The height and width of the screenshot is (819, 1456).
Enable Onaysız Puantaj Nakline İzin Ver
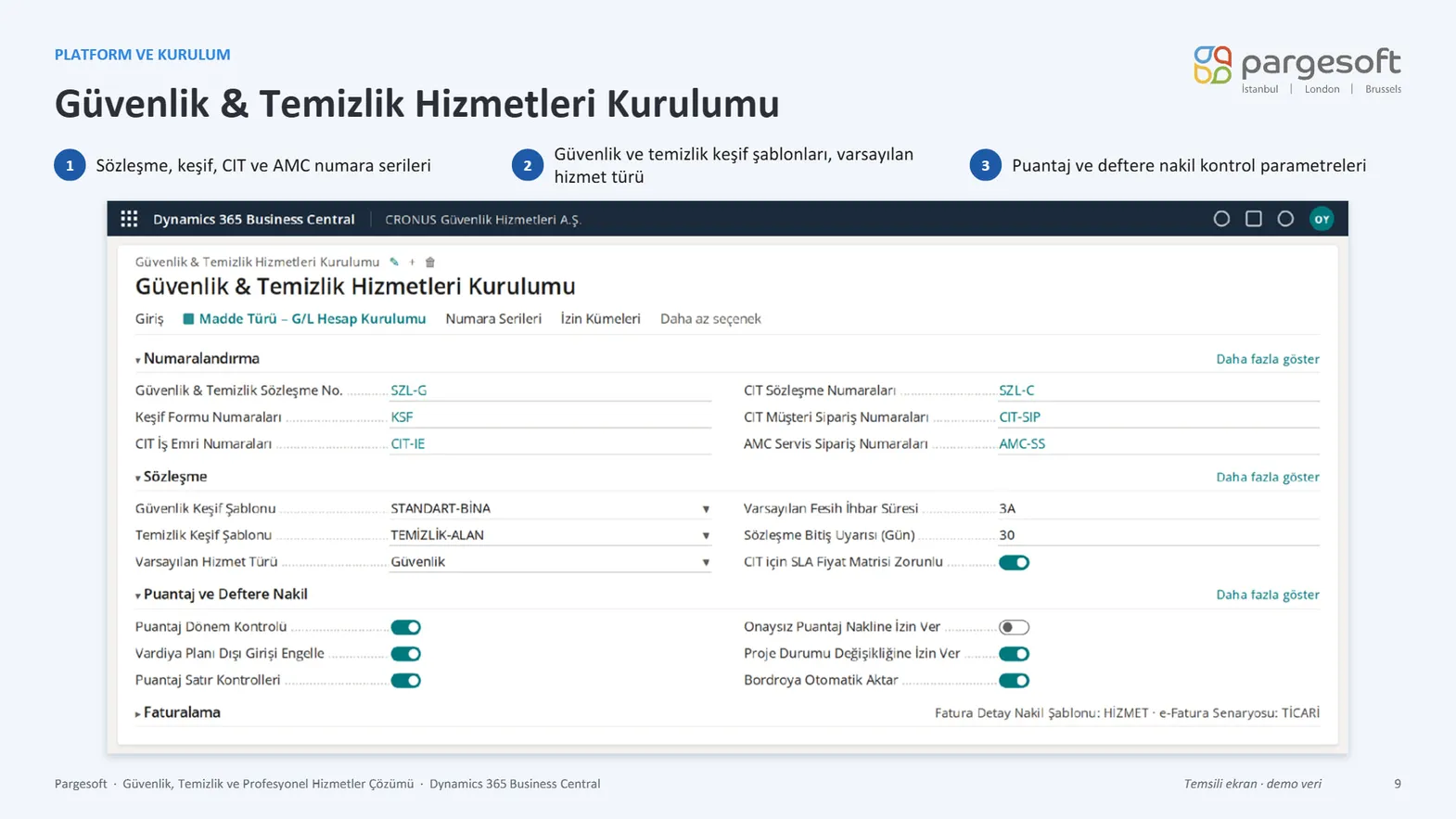pyautogui.click(x=1015, y=628)
